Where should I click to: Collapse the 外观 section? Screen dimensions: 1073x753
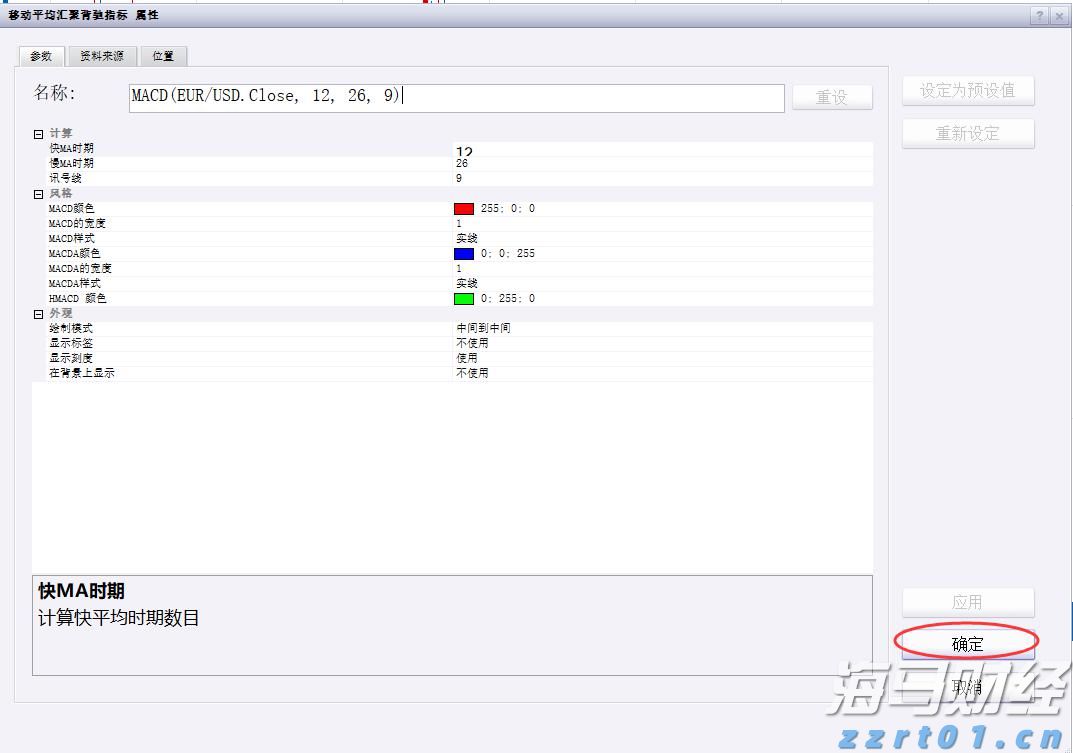39,314
